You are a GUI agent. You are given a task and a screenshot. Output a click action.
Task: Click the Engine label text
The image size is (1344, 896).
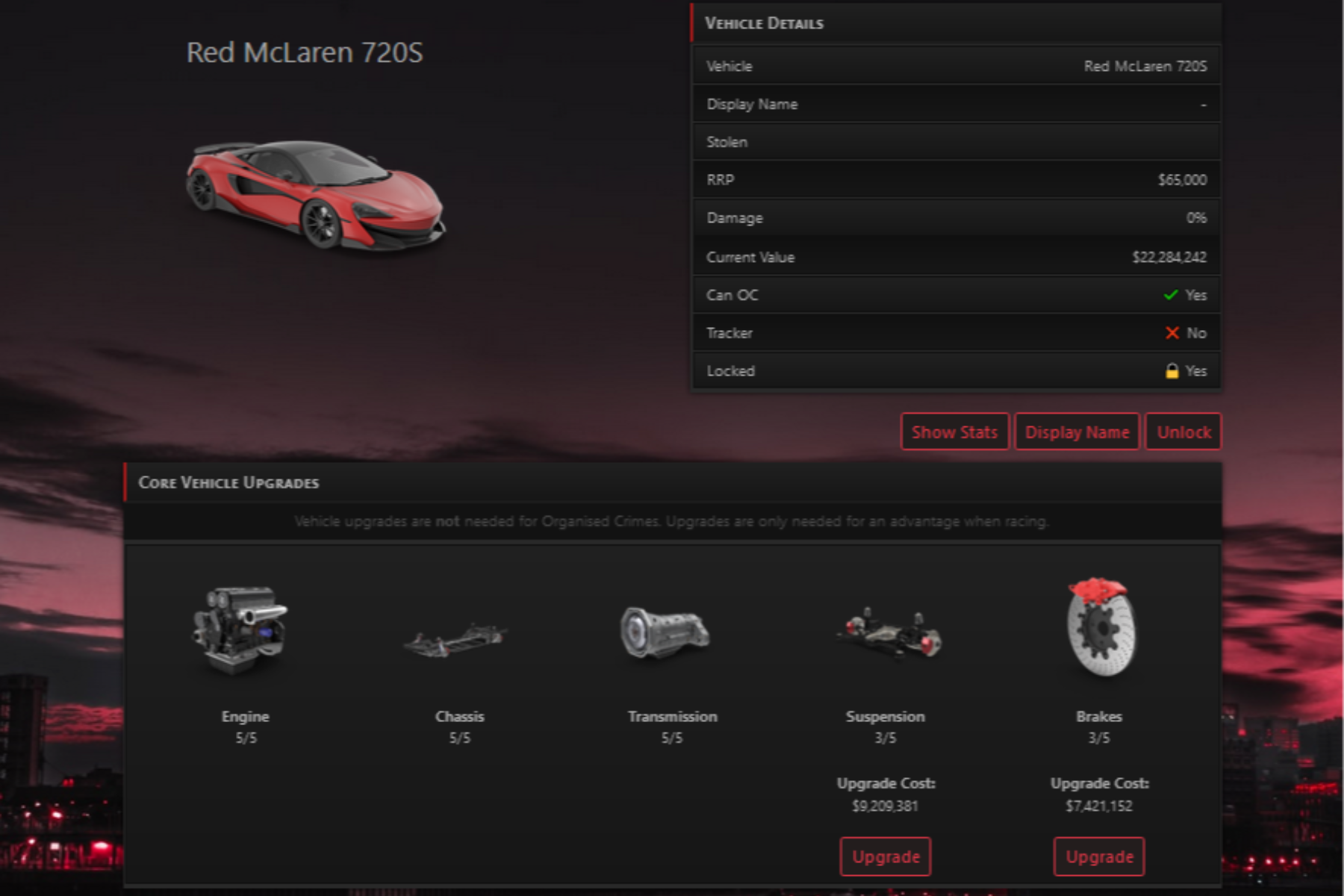point(245,716)
